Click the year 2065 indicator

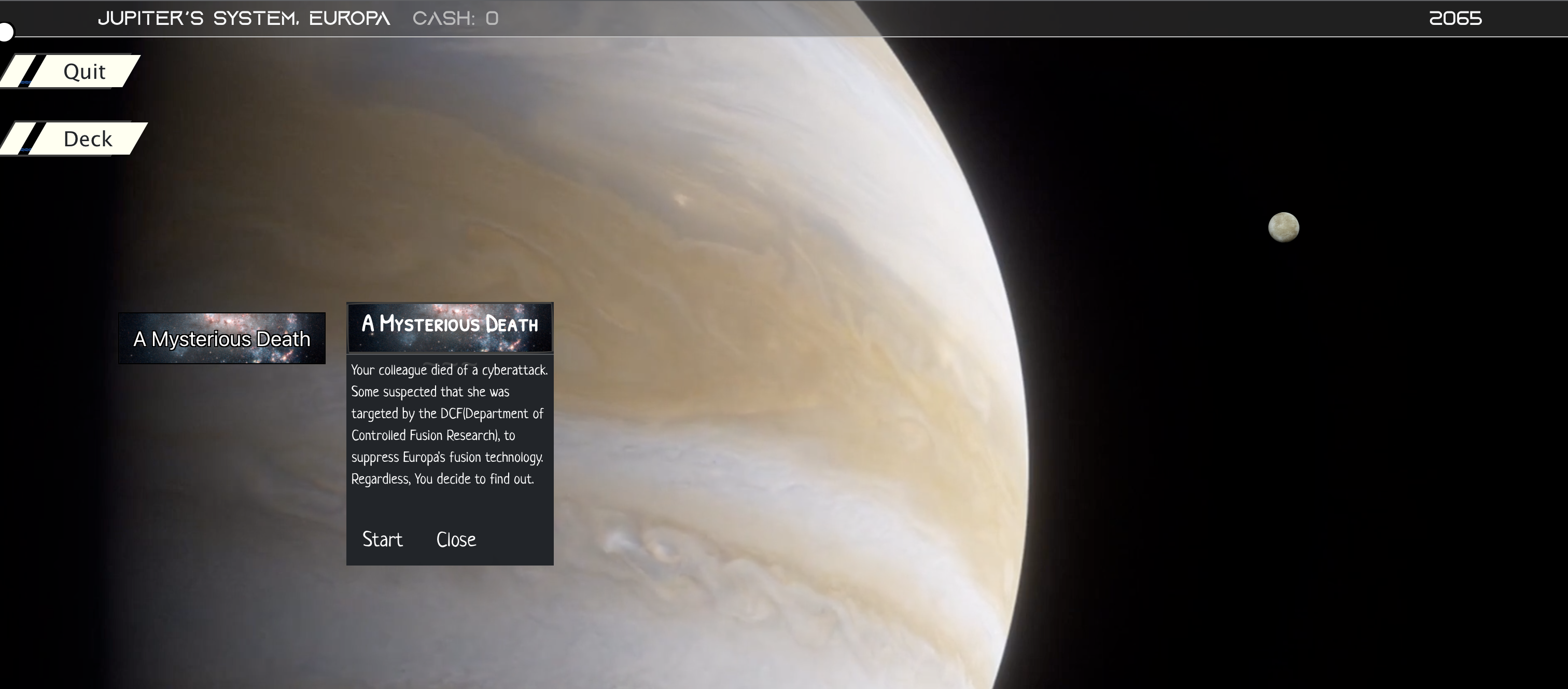pyautogui.click(x=1455, y=18)
